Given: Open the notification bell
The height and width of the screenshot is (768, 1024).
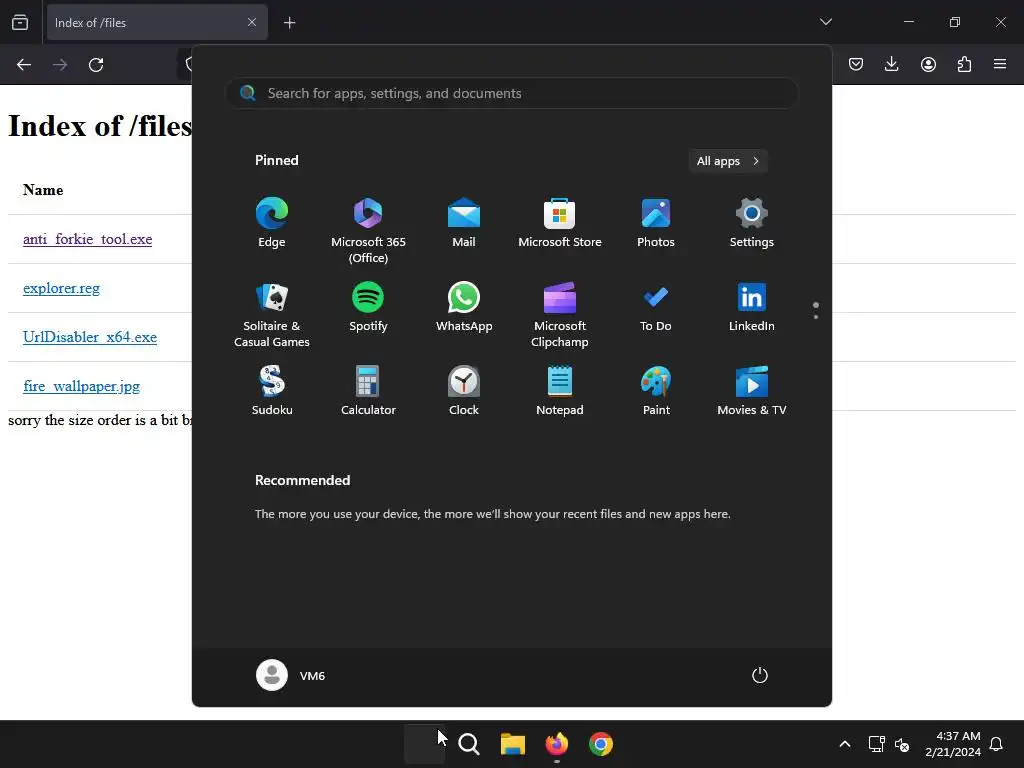Looking at the screenshot, I should point(996,744).
